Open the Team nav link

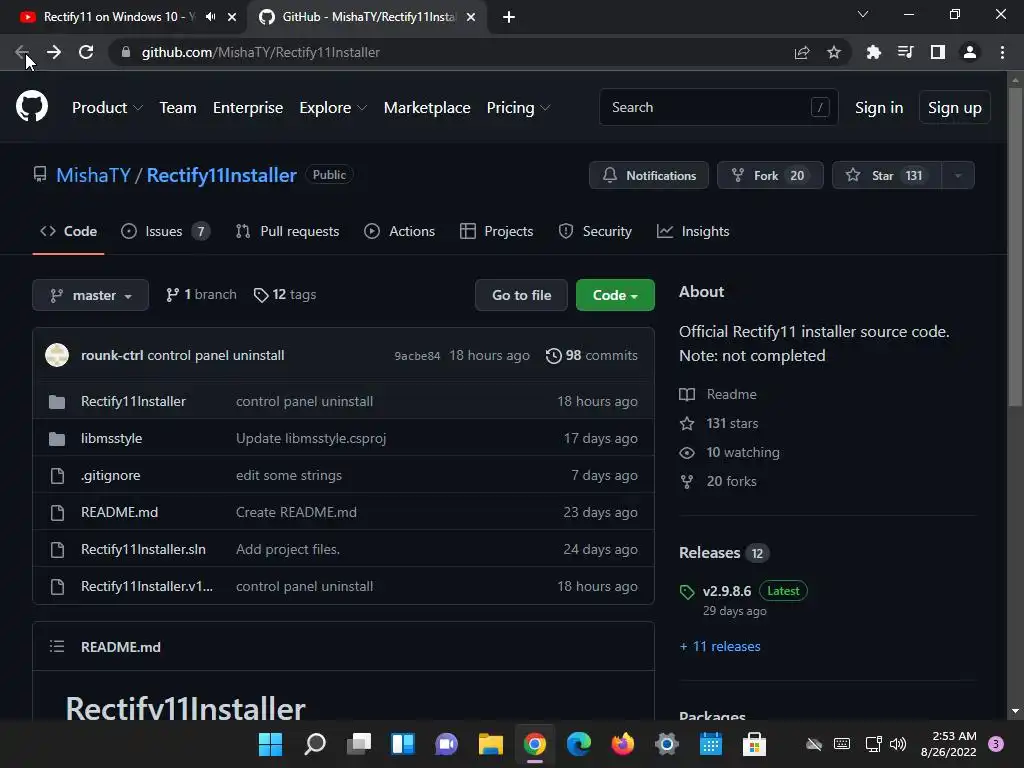tap(178, 108)
